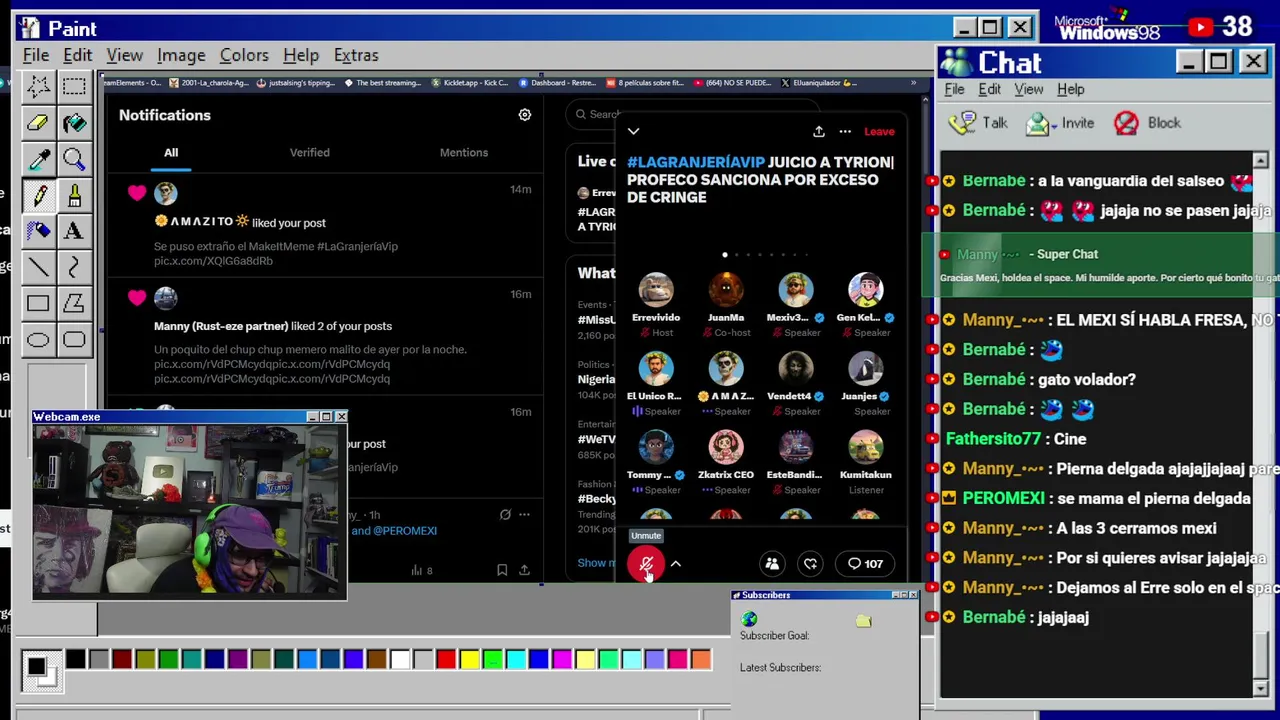This screenshot has height=720, width=1280.
Task: Open the Kumitakun listener avatar
Action: point(866,447)
